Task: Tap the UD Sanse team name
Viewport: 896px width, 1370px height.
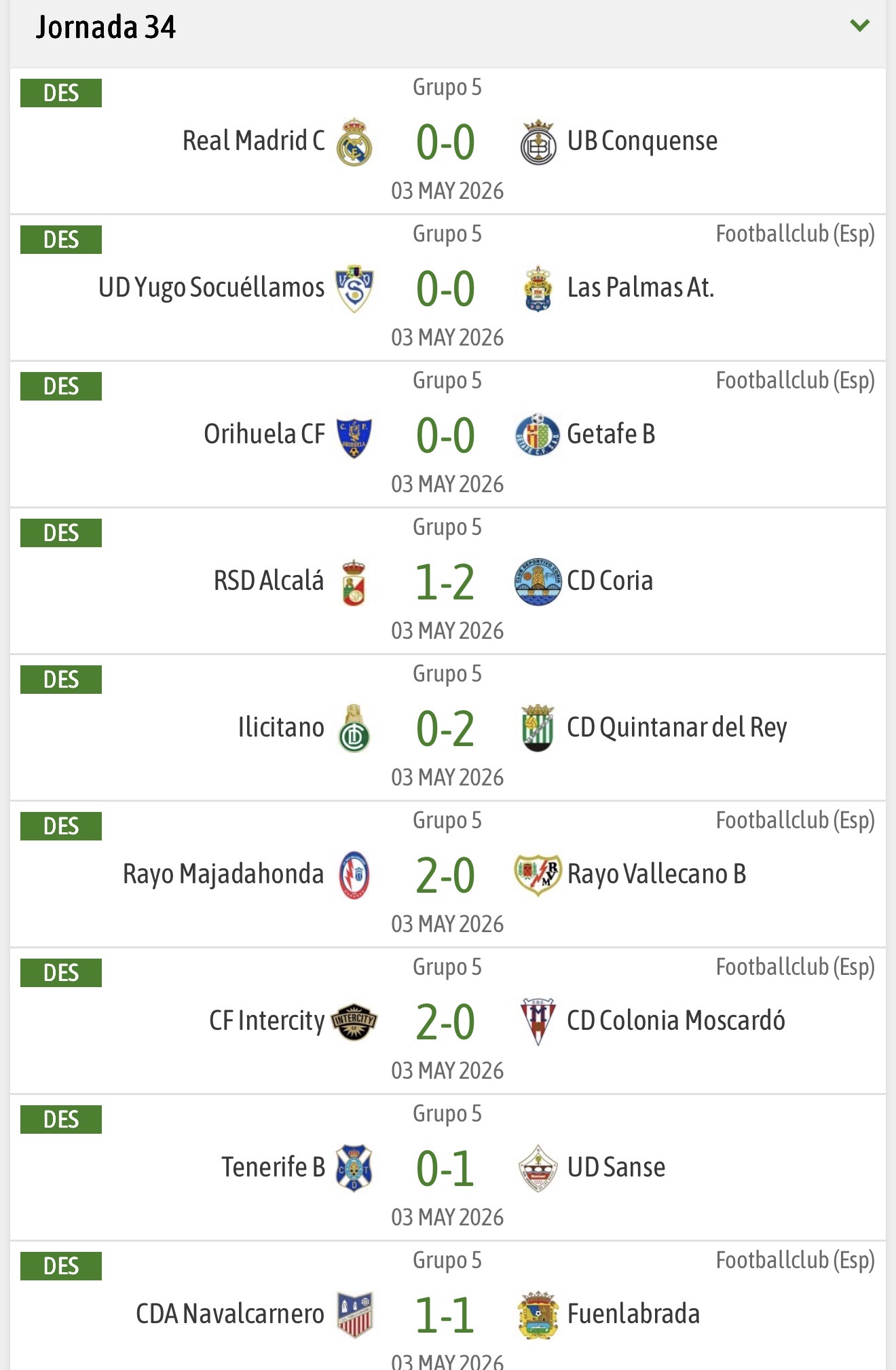Action: point(616,1168)
